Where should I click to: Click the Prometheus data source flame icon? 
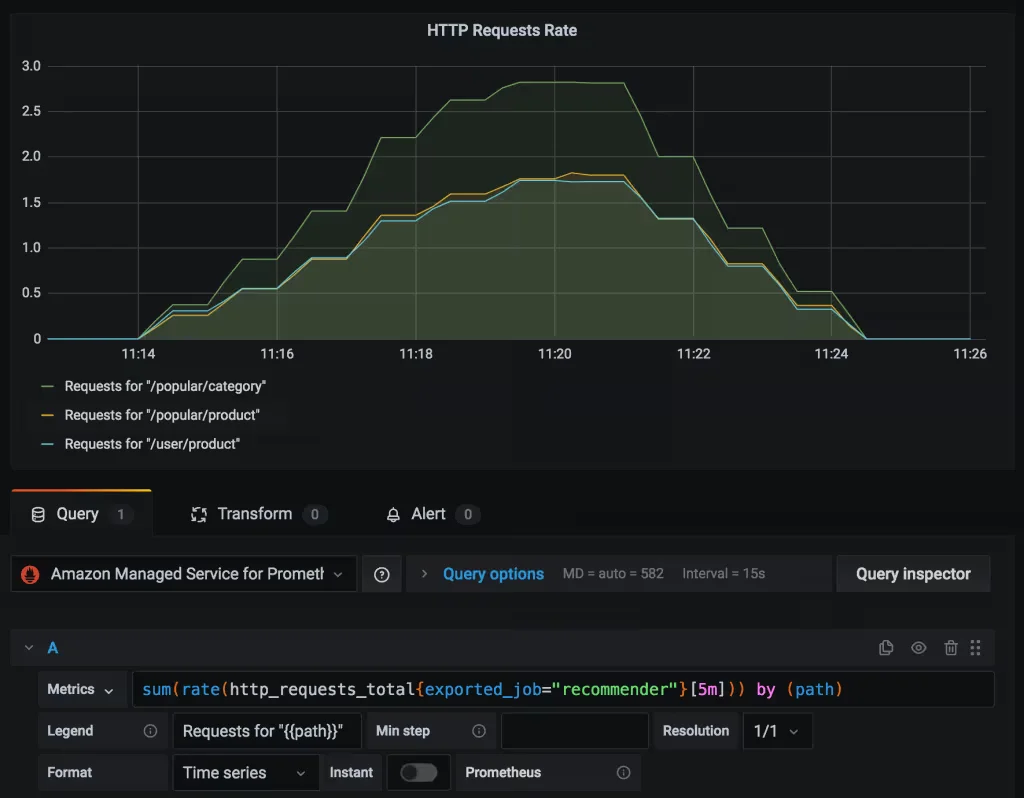(30, 573)
